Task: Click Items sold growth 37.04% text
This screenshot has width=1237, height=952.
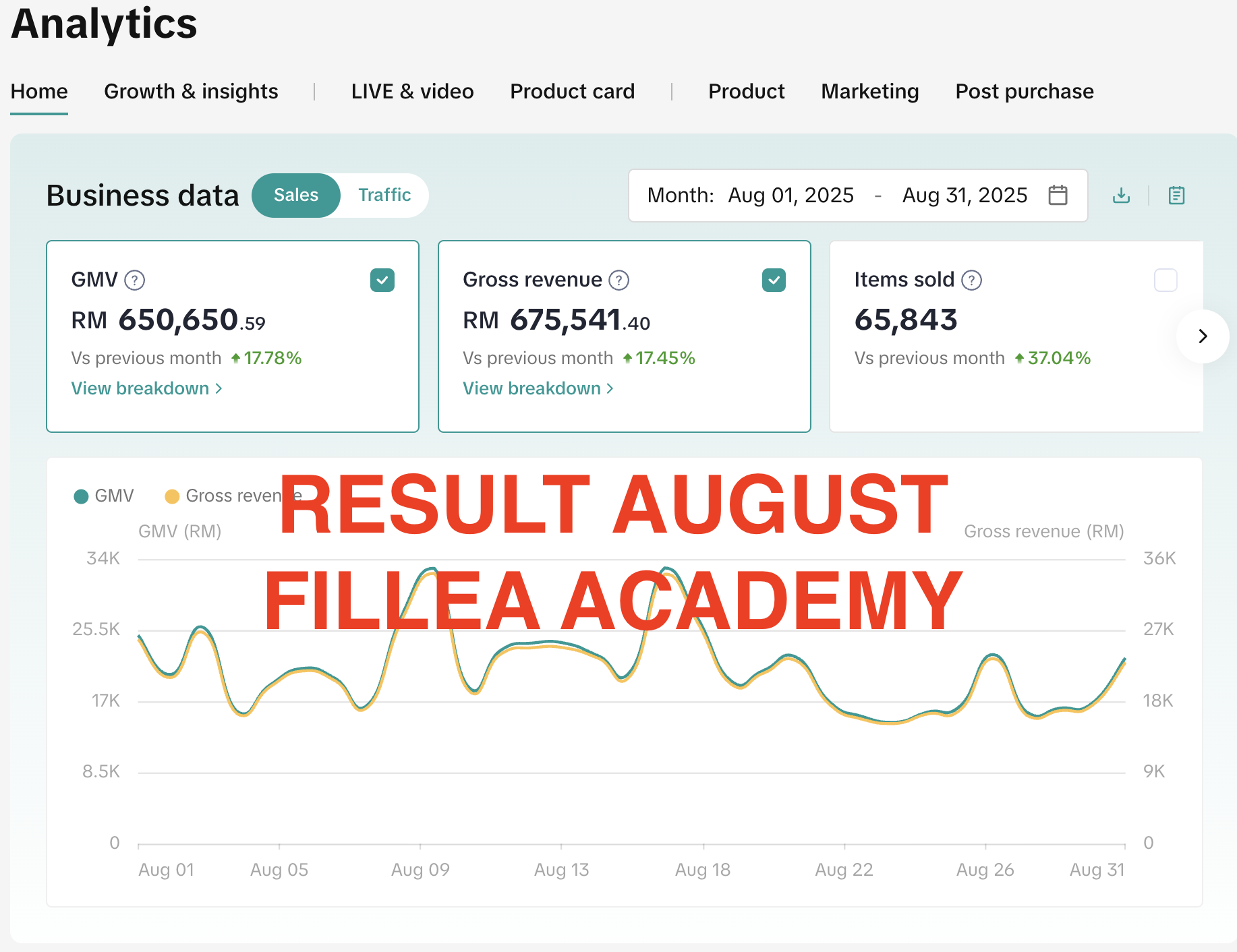Action: pos(1058,358)
